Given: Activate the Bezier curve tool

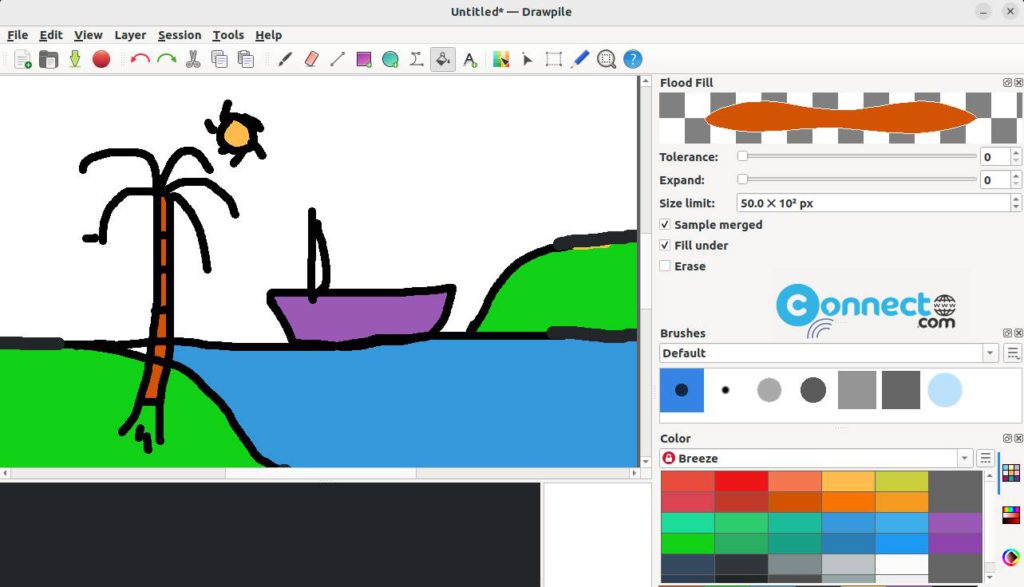Looking at the screenshot, I should click(x=417, y=59).
